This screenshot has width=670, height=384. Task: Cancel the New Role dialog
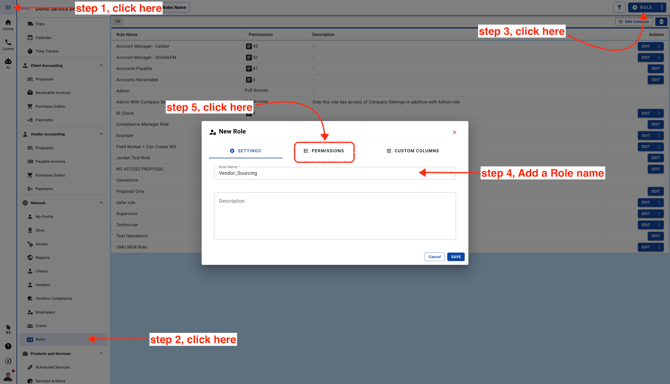(x=435, y=257)
